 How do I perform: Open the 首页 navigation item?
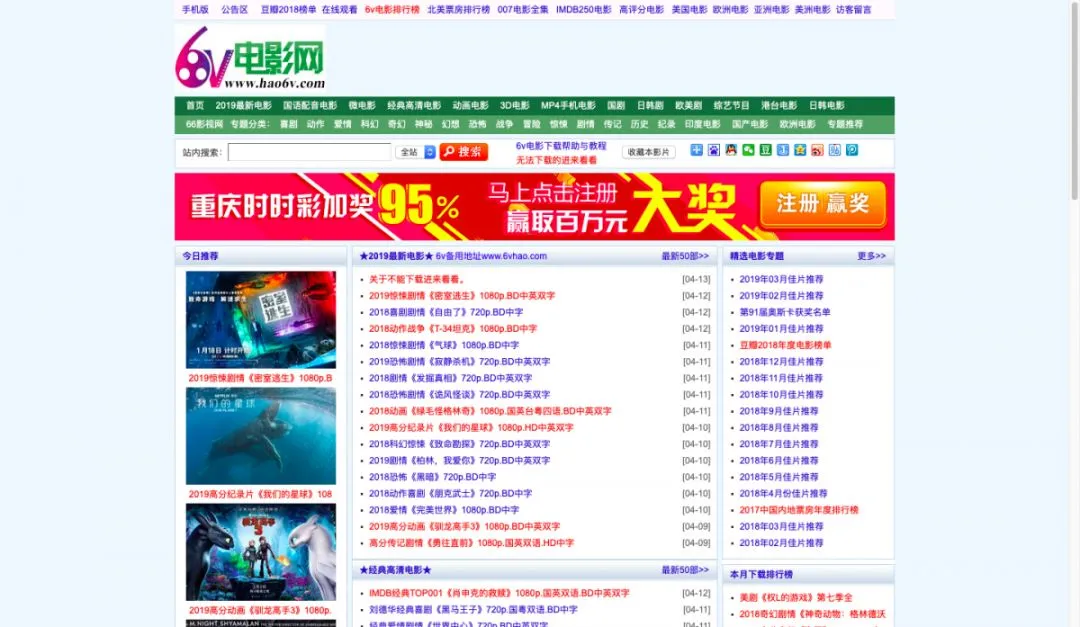[195, 105]
